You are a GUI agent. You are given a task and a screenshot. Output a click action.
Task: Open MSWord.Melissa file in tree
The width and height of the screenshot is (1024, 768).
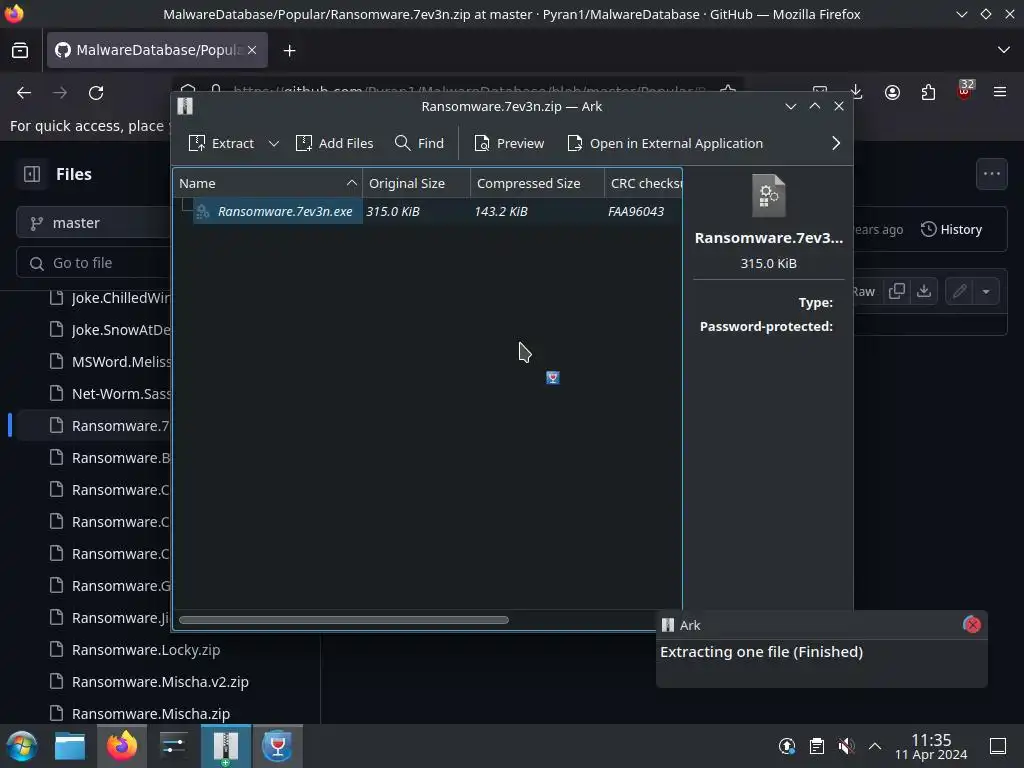111,362
